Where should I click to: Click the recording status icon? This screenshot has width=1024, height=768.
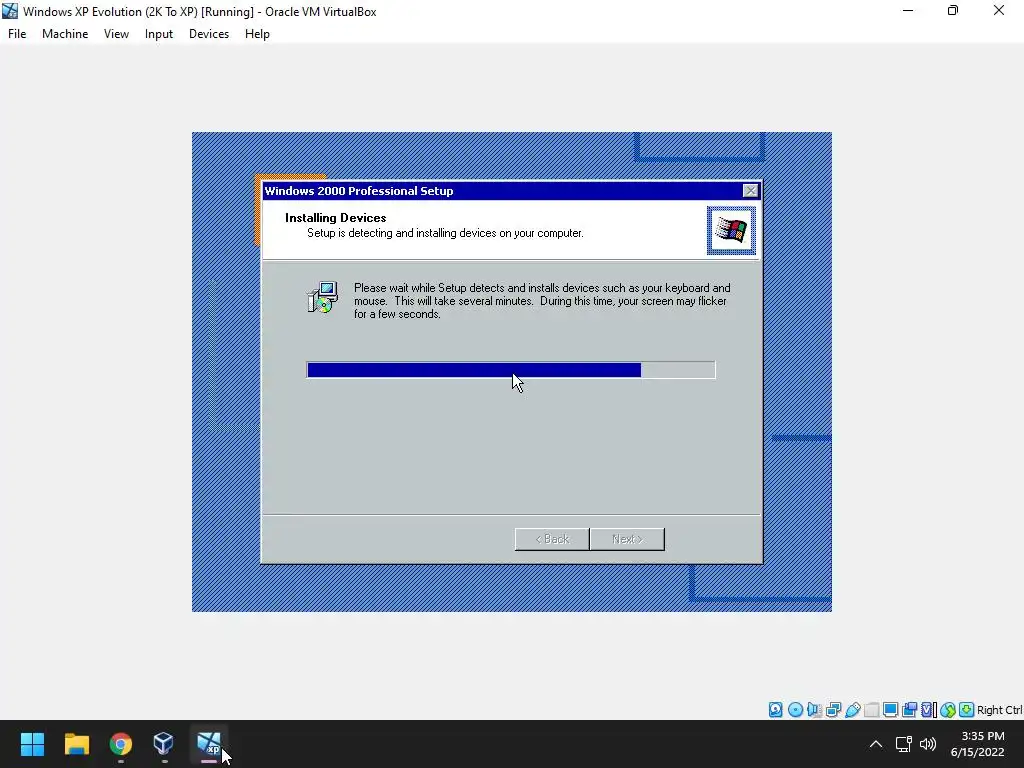click(909, 710)
